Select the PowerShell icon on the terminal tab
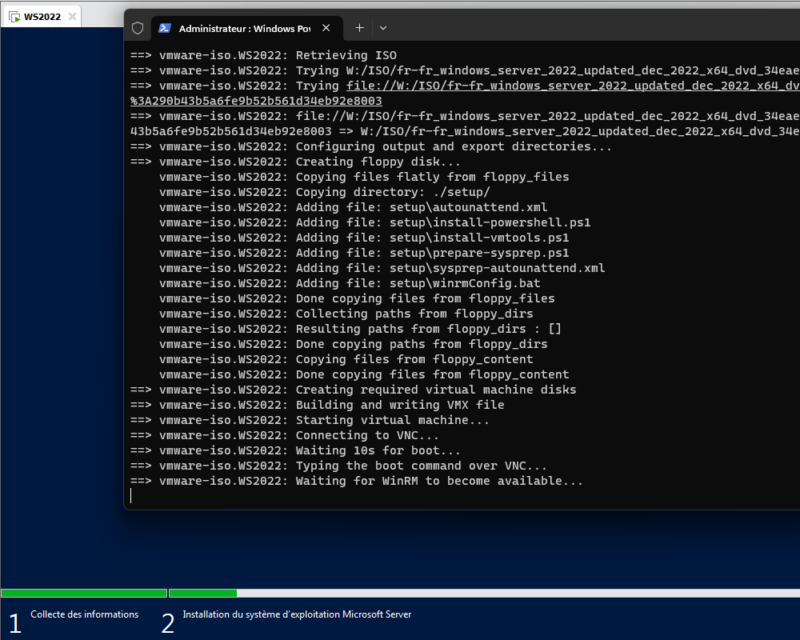This screenshot has height=640, width=800. 164,28
